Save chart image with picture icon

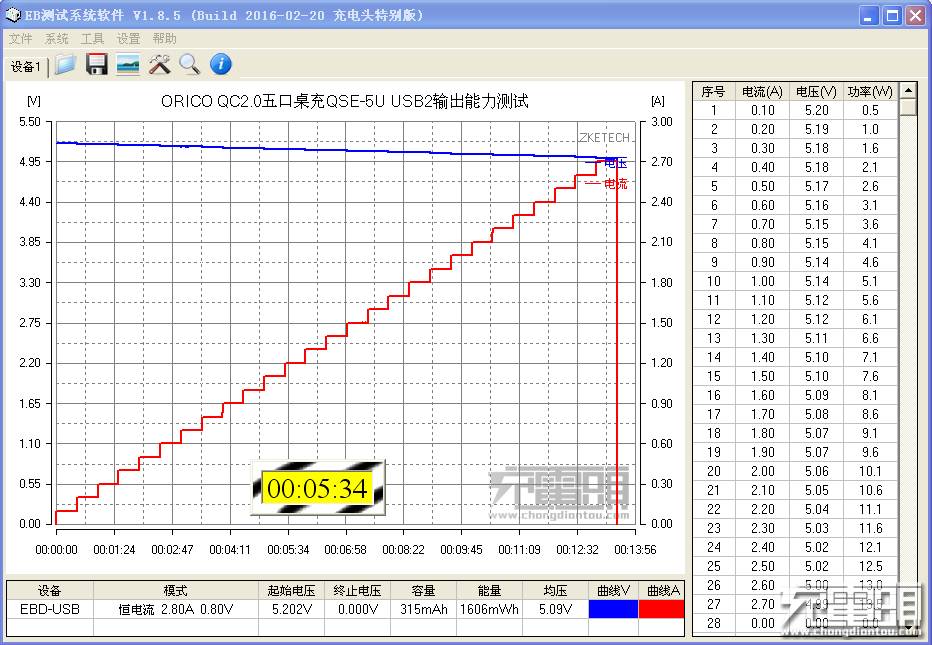128,64
